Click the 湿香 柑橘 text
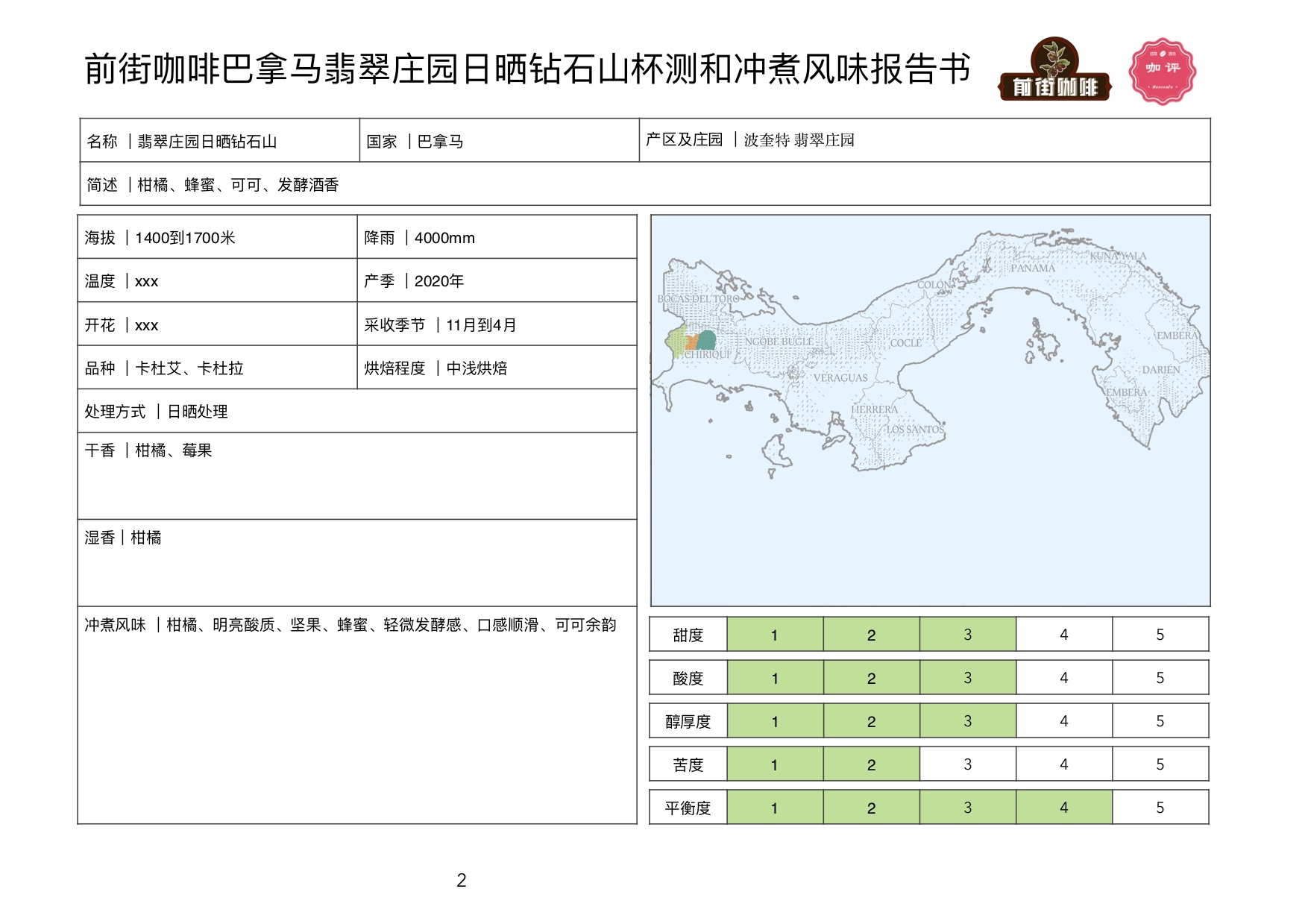The image size is (1308, 924). 123,538
